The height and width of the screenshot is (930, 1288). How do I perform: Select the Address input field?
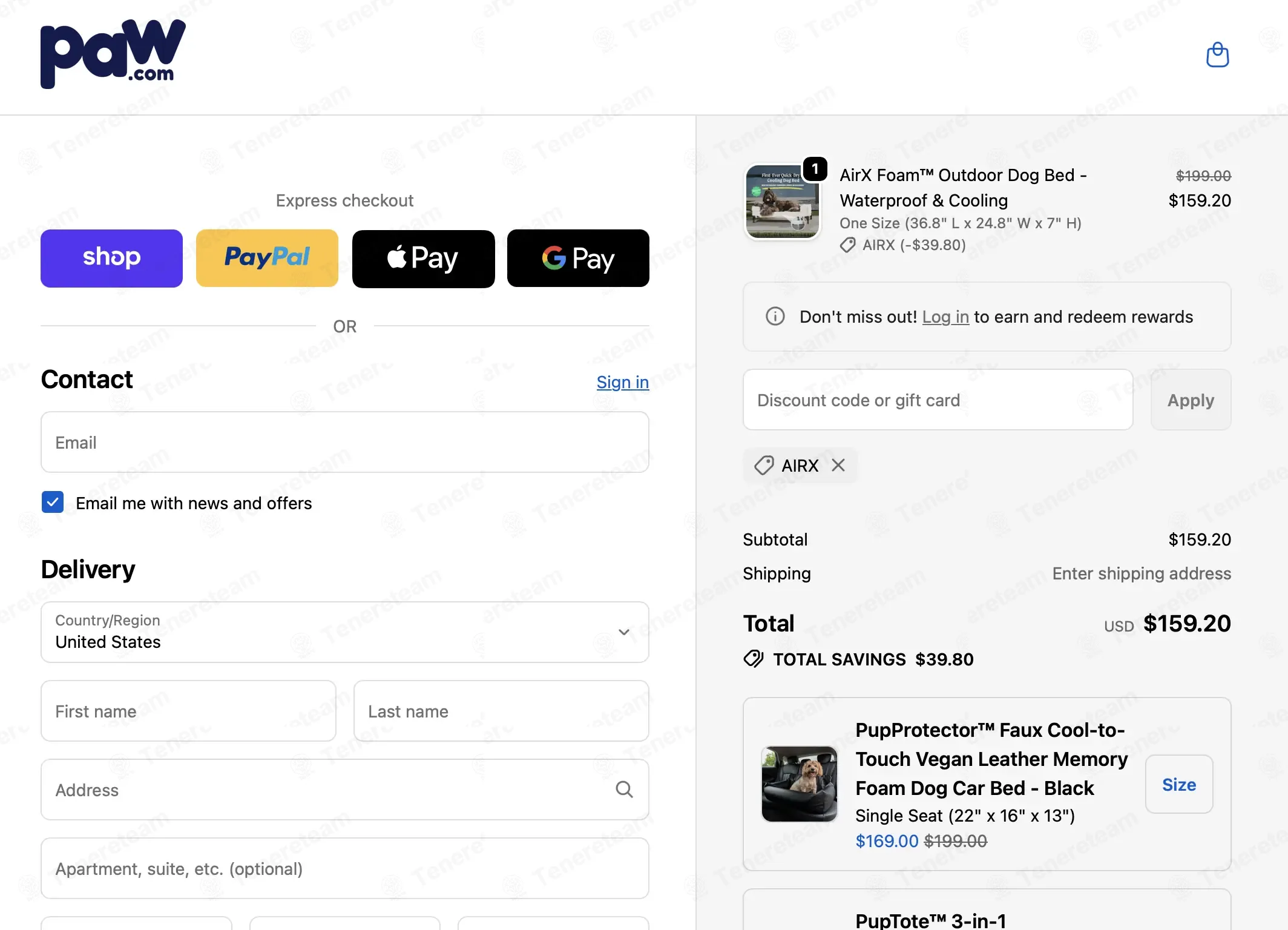click(345, 790)
